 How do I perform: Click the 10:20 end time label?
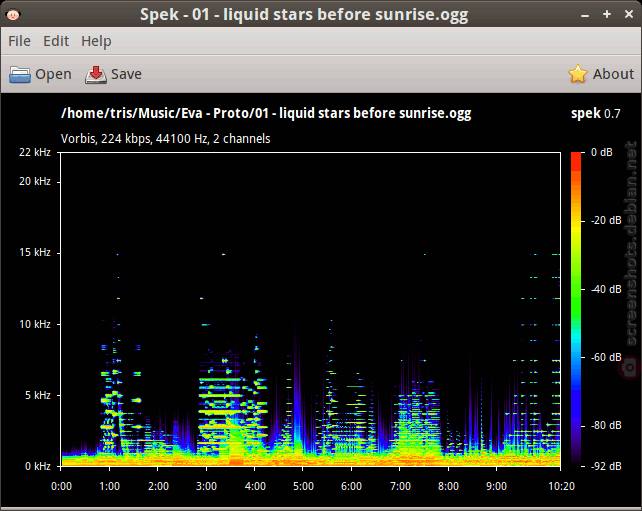tap(561, 486)
